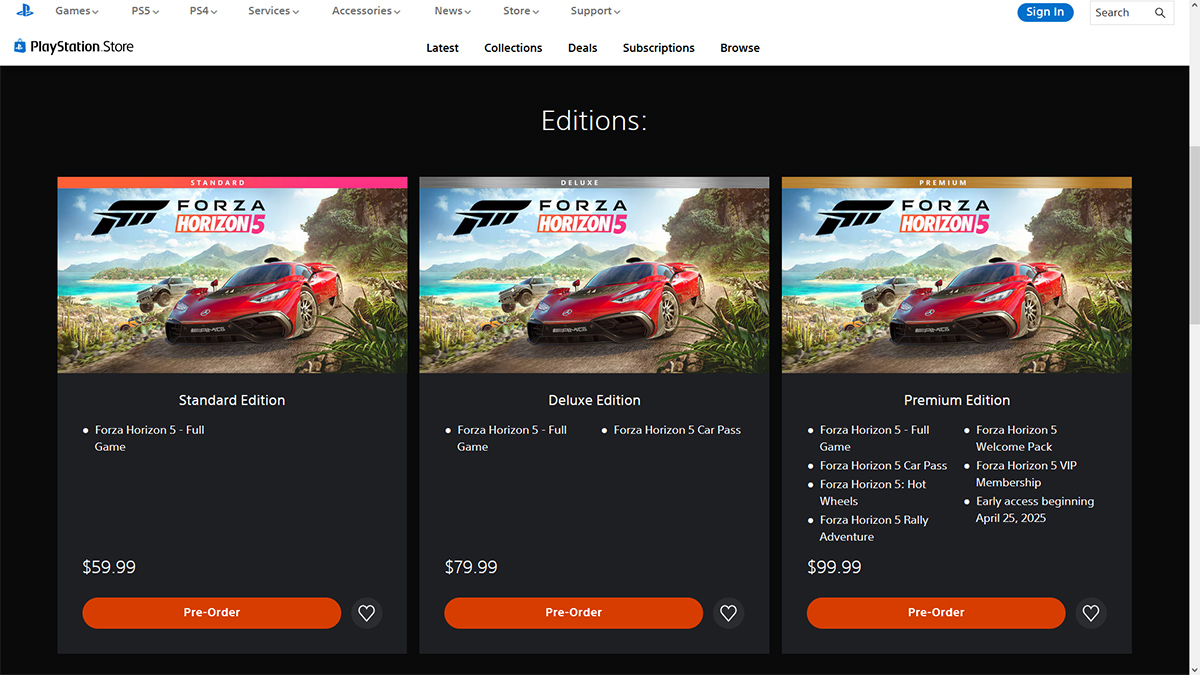
Task: Expand the Store dropdown menu
Action: tap(521, 11)
